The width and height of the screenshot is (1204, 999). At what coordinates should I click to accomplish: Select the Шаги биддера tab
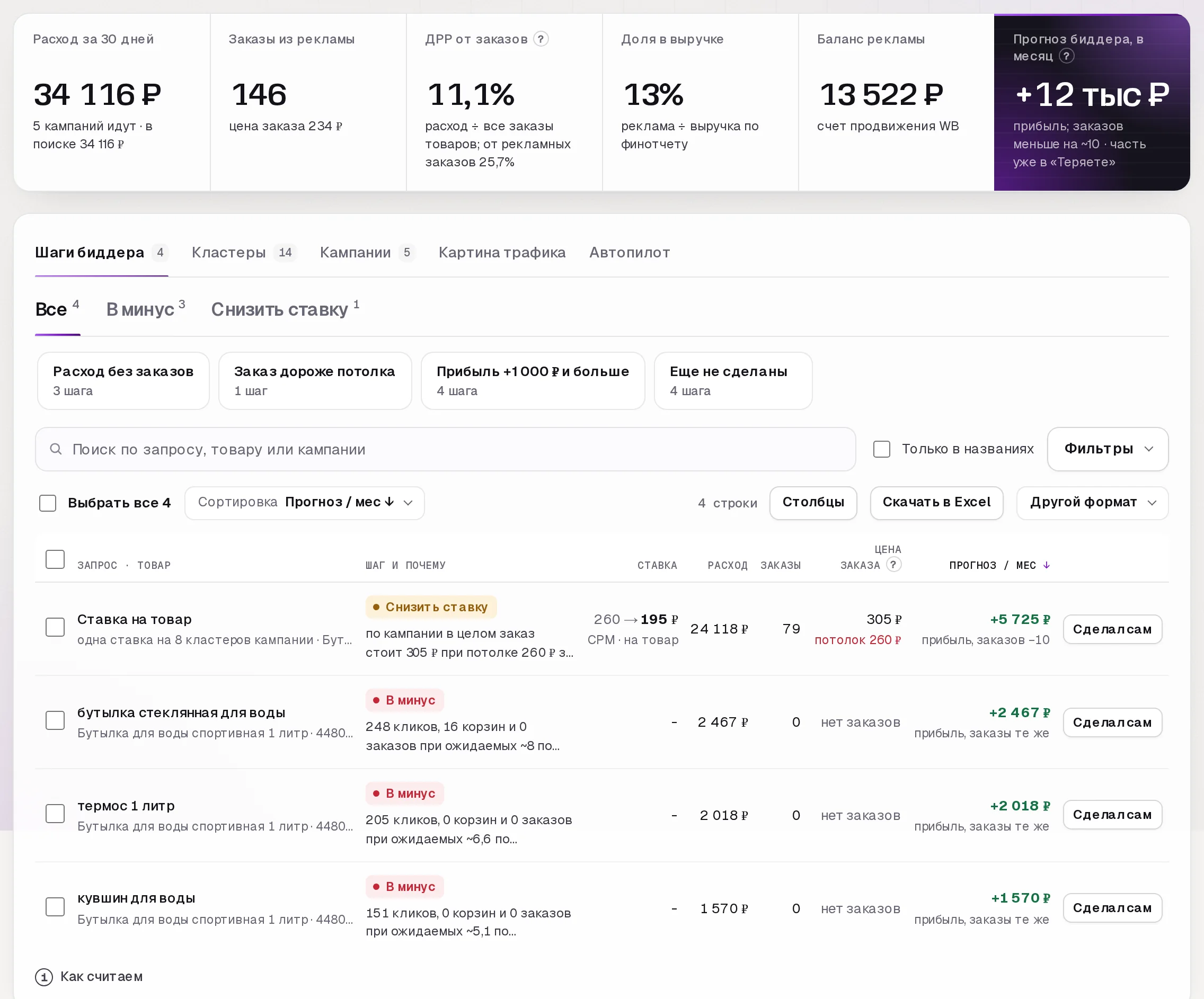[x=101, y=253]
